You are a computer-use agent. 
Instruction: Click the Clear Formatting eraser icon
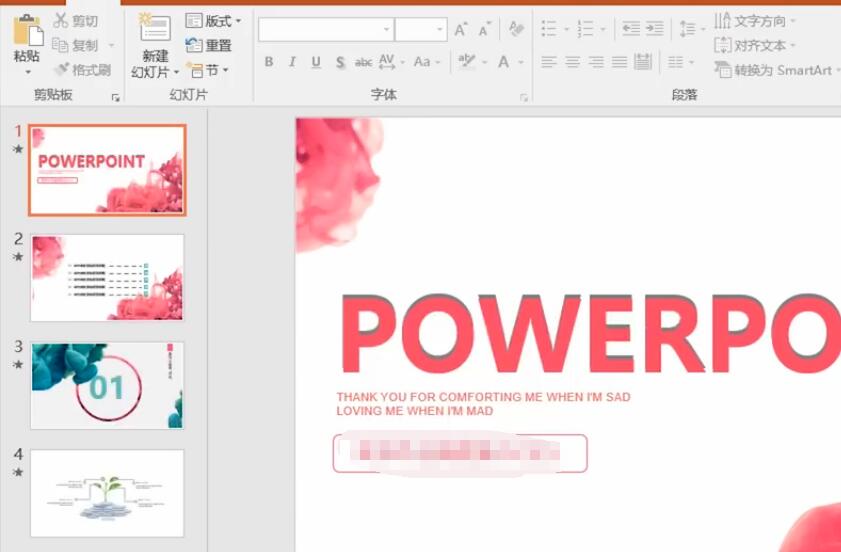(516, 29)
